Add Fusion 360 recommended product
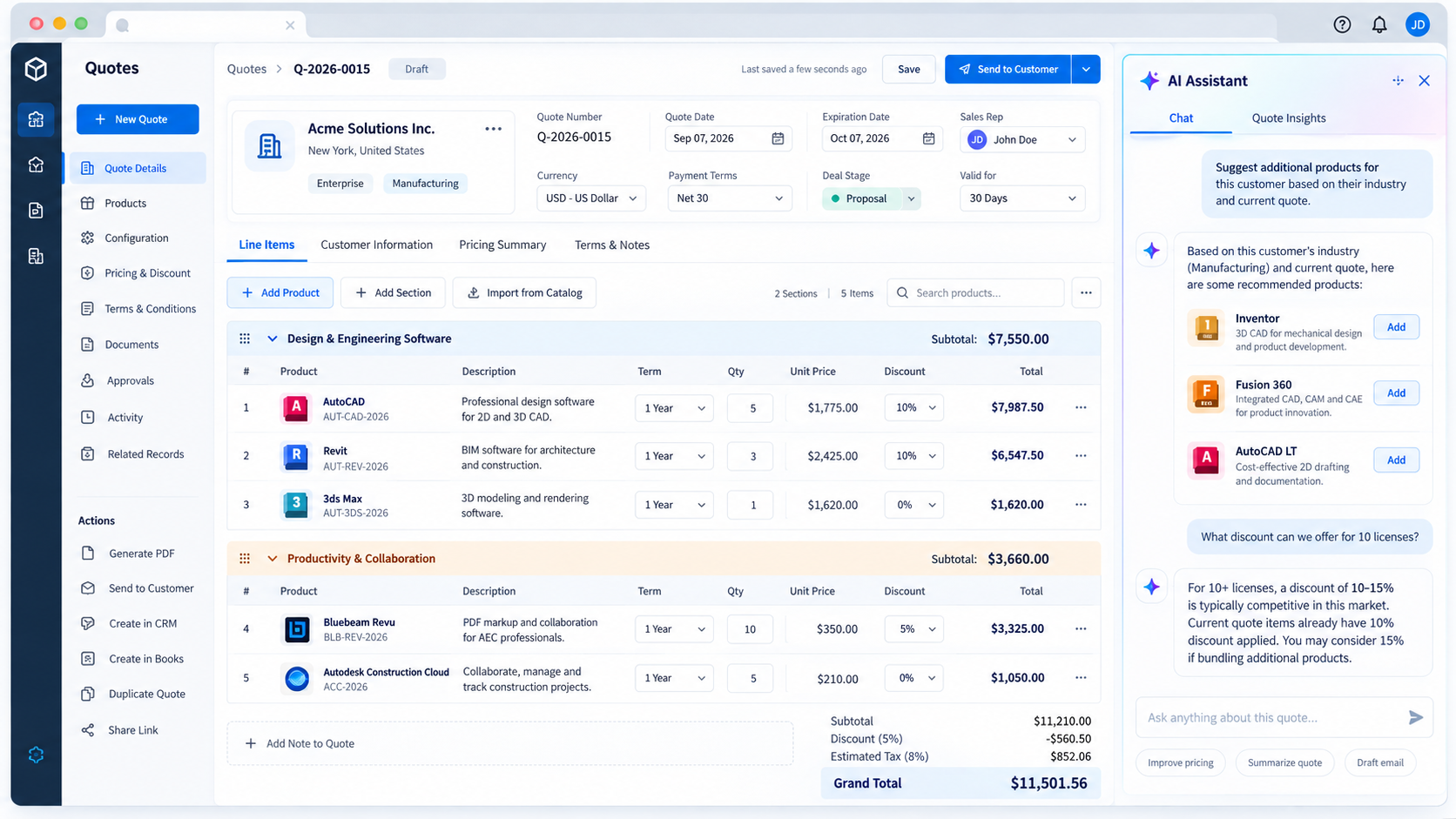The image size is (1456, 819). point(1396,393)
